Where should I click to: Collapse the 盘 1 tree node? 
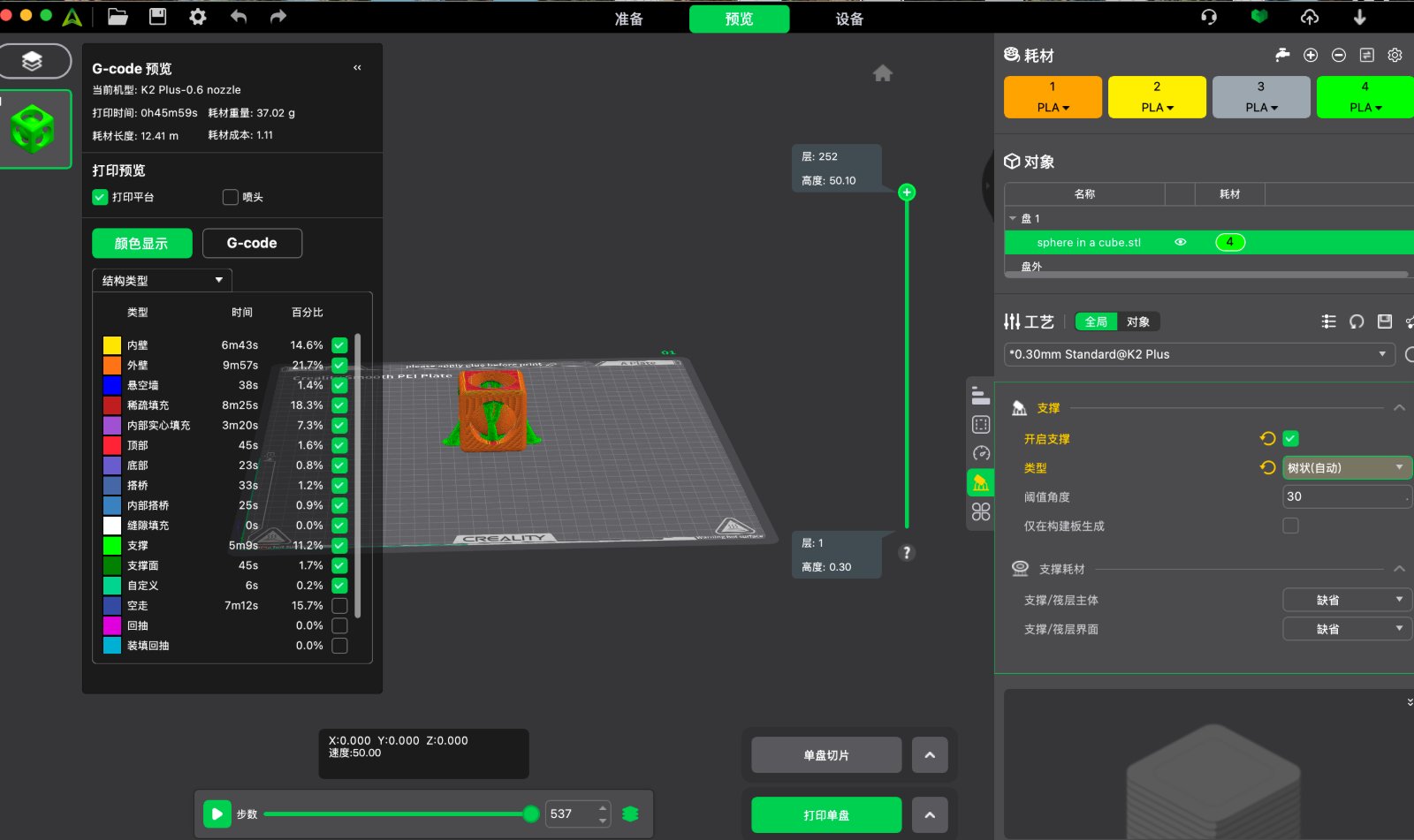click(x=1013, y=218)
